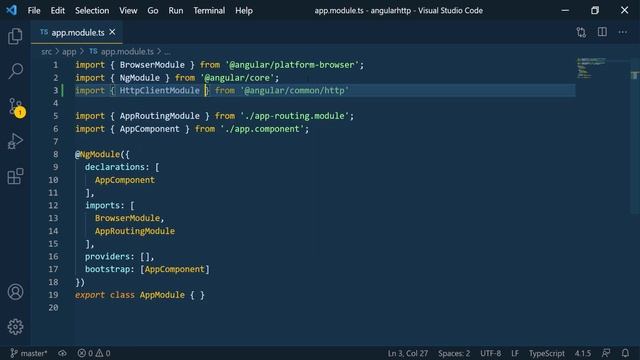640x360 pixels.
Task: Open the Run menu
Action: 176,11
